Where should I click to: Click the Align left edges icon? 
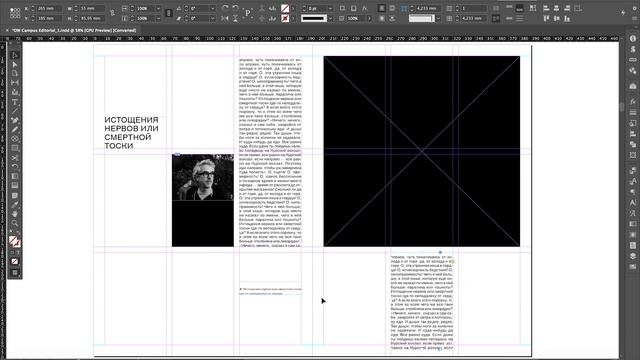546,8
